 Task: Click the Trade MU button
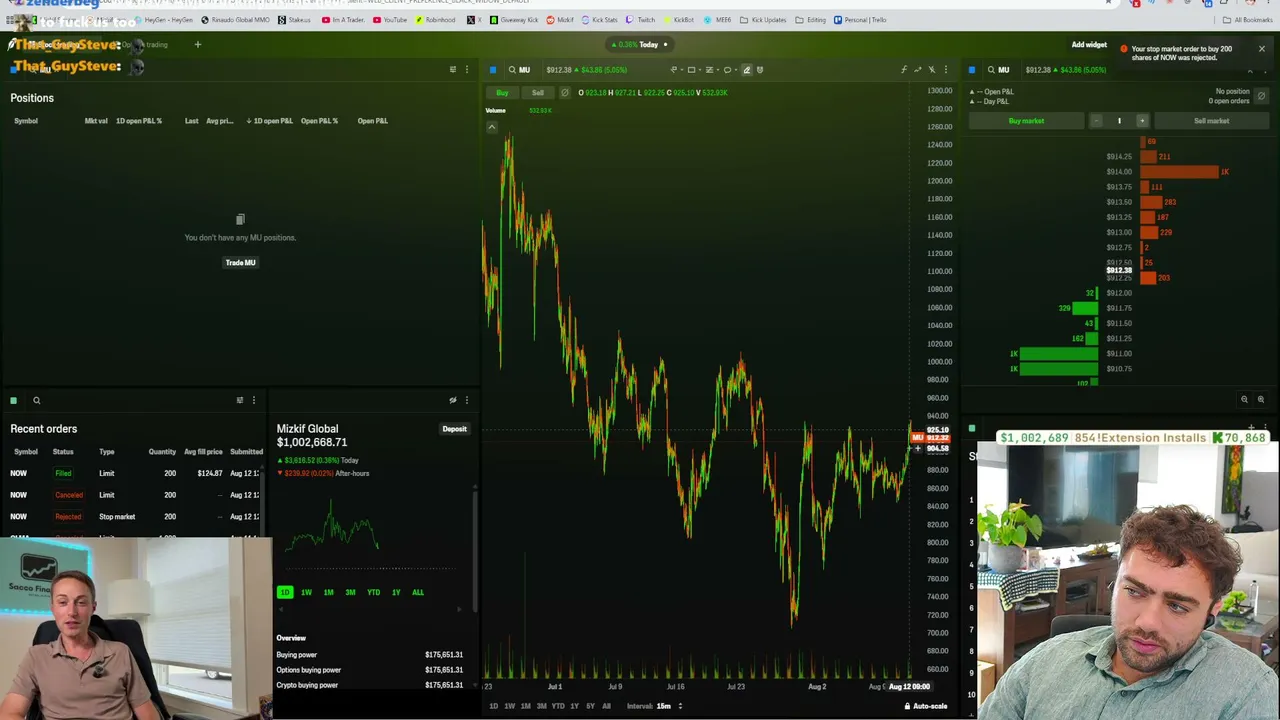(240, 263)
